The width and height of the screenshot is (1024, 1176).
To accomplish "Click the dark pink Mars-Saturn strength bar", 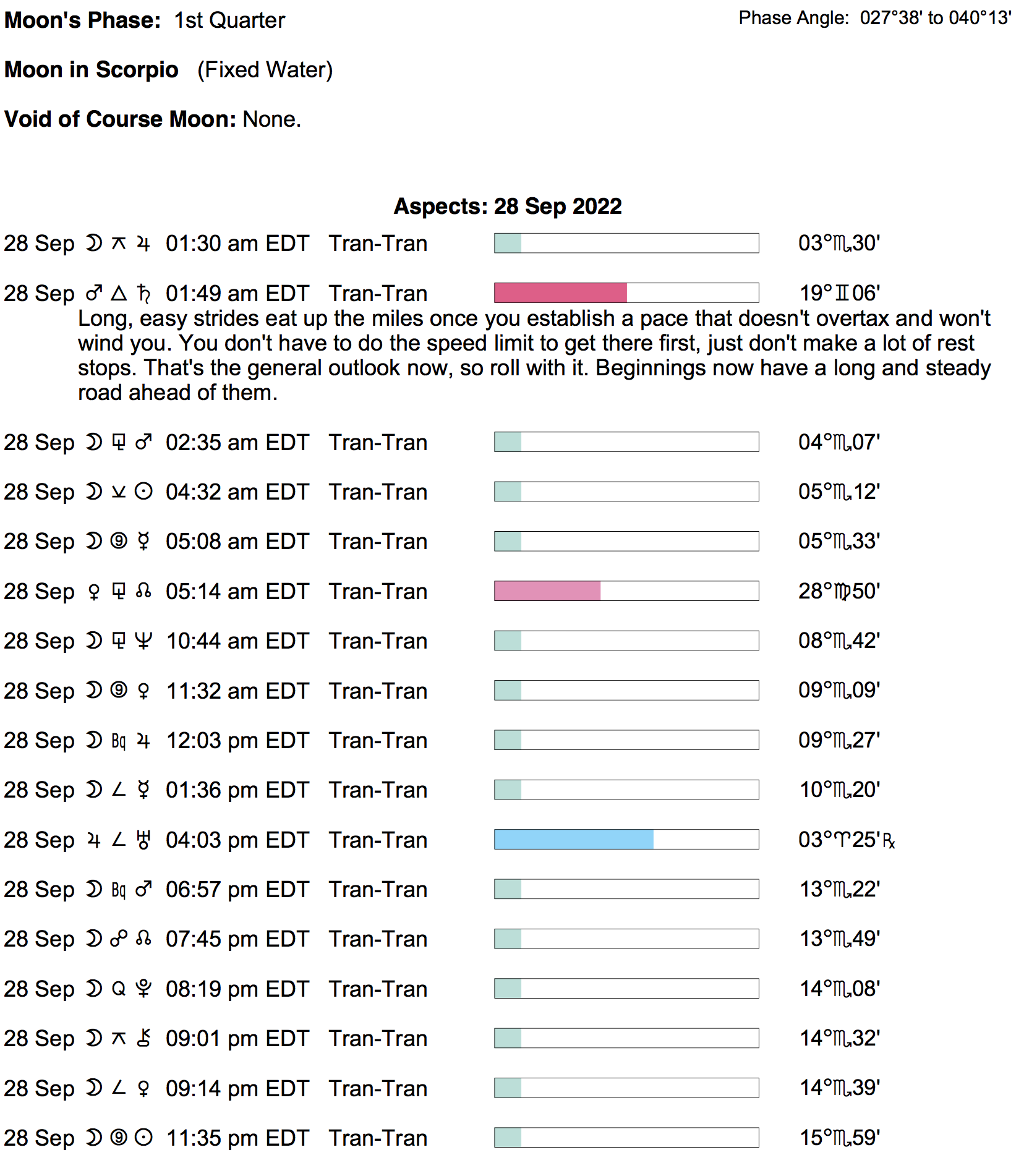I will [560, 293].
